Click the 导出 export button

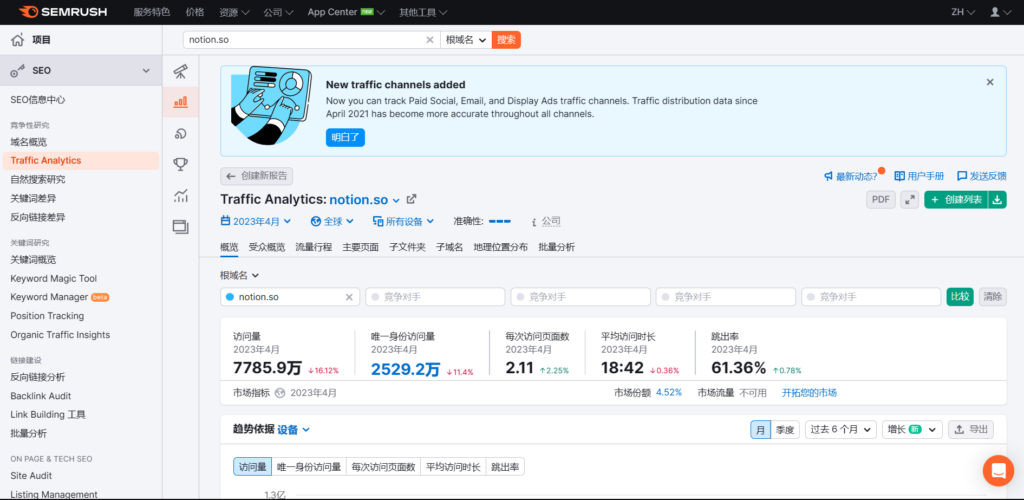click(971, 430)
